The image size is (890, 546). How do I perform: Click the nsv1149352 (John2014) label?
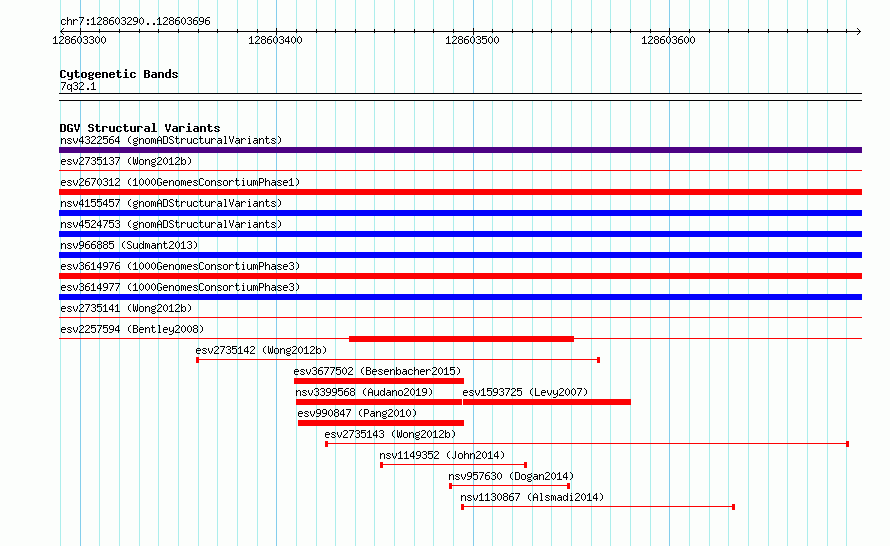(442, 455)
